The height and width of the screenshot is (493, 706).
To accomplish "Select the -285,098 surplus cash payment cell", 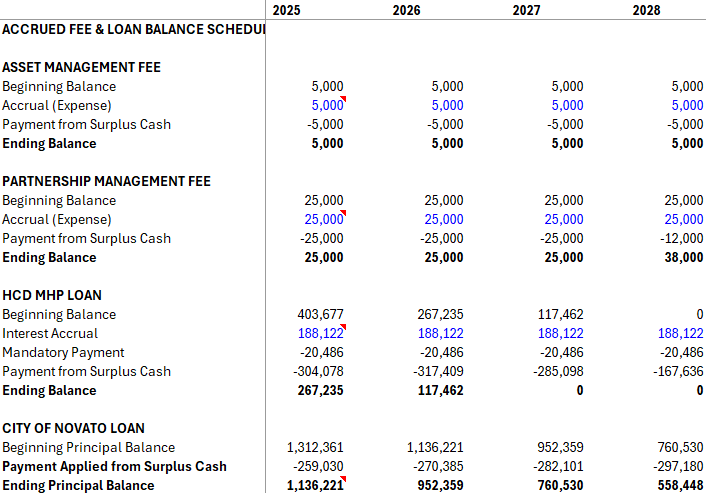I will click(558, 371).
